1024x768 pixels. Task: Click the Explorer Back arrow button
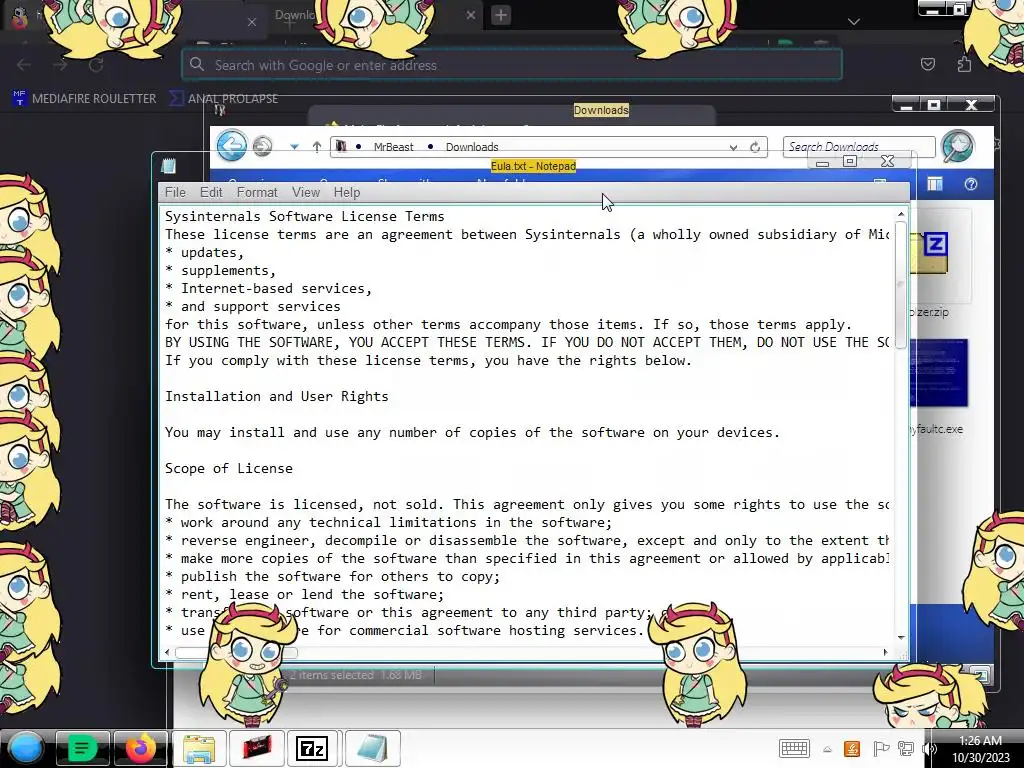click(232, 146)
